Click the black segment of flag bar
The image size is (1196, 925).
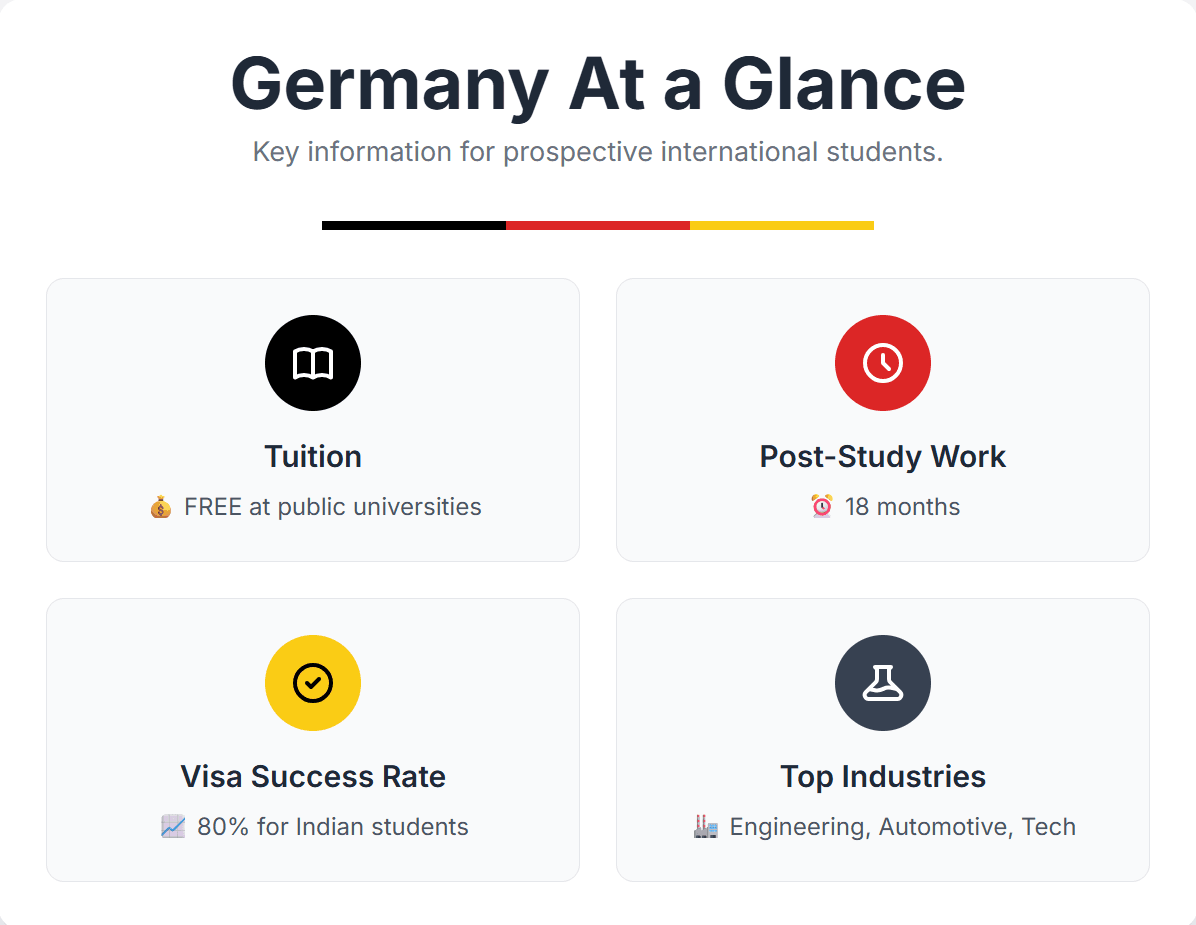(x=414, y=226)
